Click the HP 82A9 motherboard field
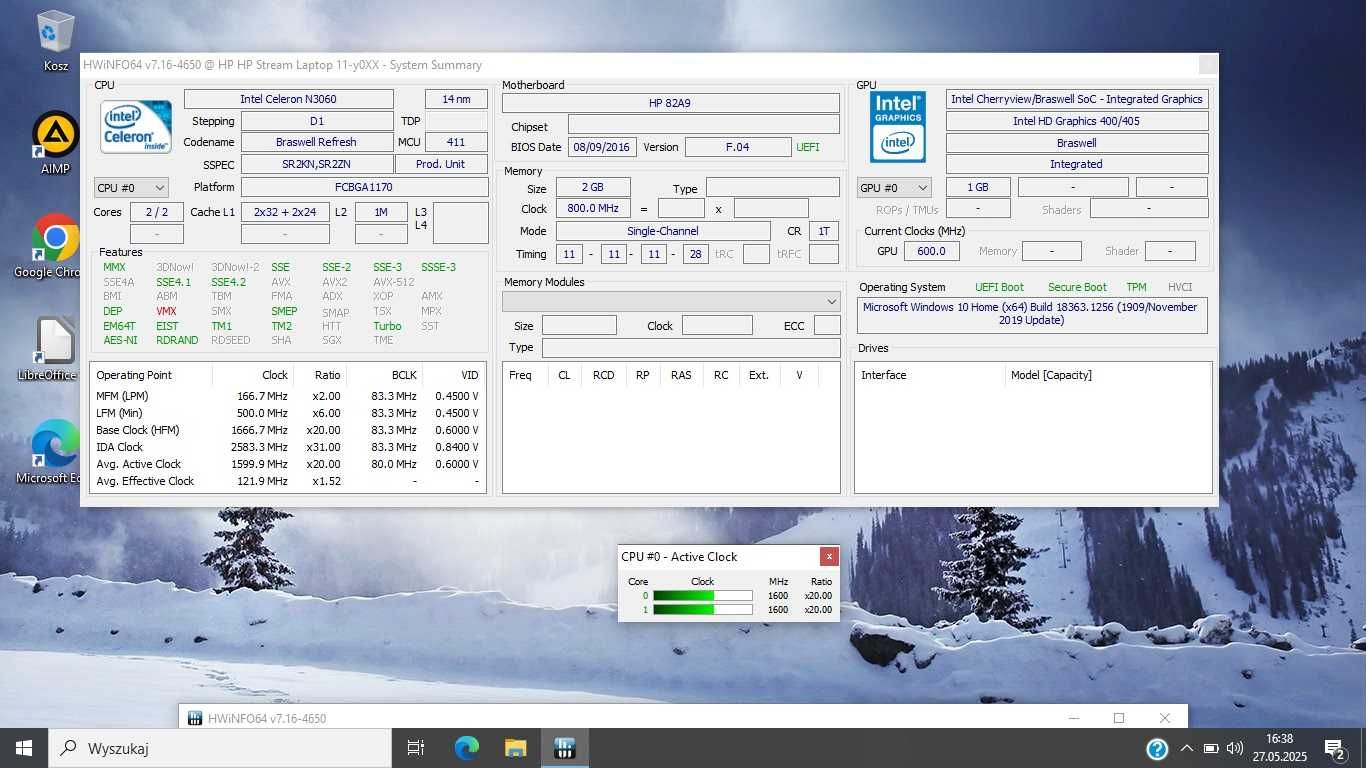Viewport: 1366px width, 768px height. [671, 103]
